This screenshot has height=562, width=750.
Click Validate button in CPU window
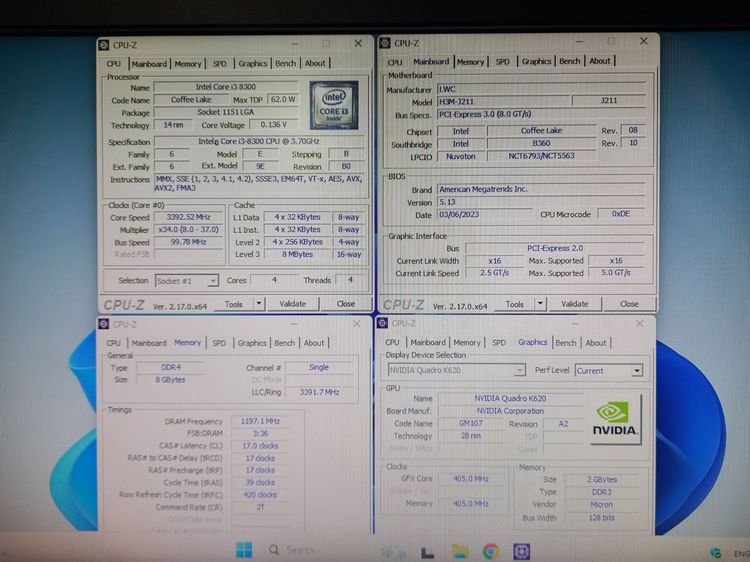tap(293, 304)
